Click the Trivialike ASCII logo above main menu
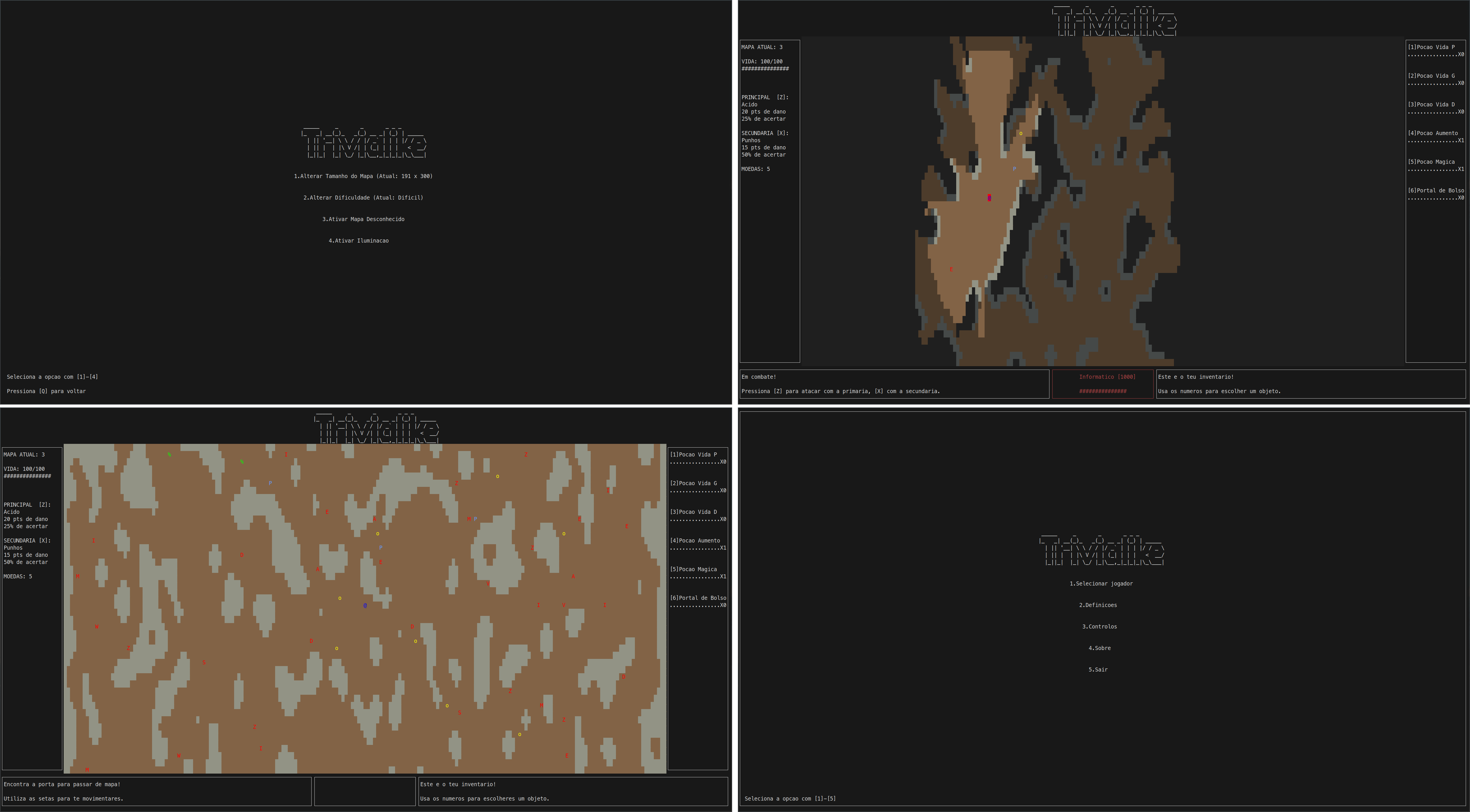1470x812 pixels. 1101,551
